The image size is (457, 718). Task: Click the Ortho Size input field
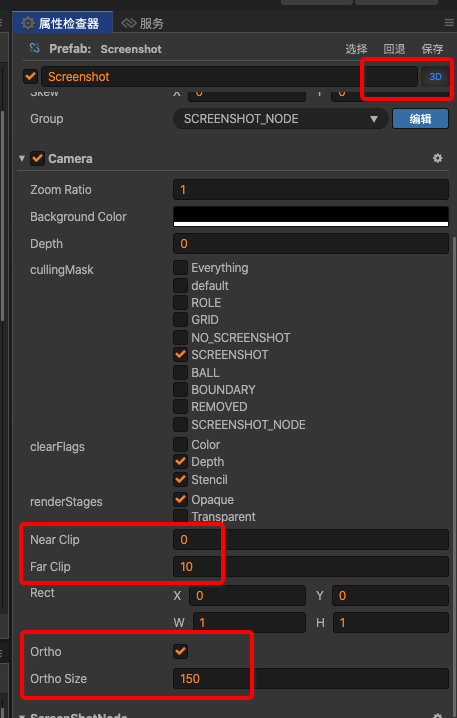(x=310, y=679)
